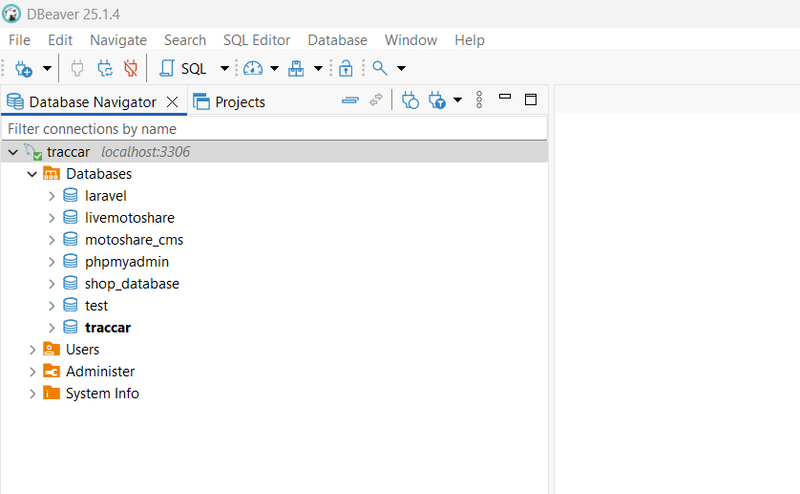Click the connection filter plug icon in navigator
This screenshot has width=800, height=494.
(437, 100)
